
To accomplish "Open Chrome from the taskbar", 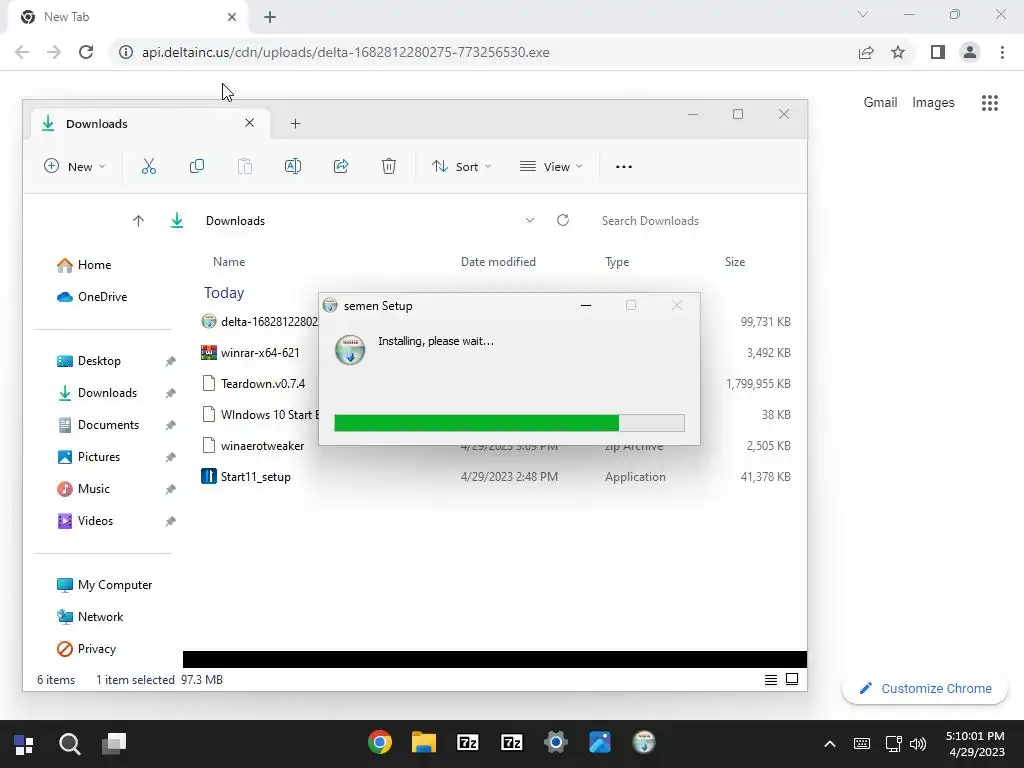I will (379, 743).
